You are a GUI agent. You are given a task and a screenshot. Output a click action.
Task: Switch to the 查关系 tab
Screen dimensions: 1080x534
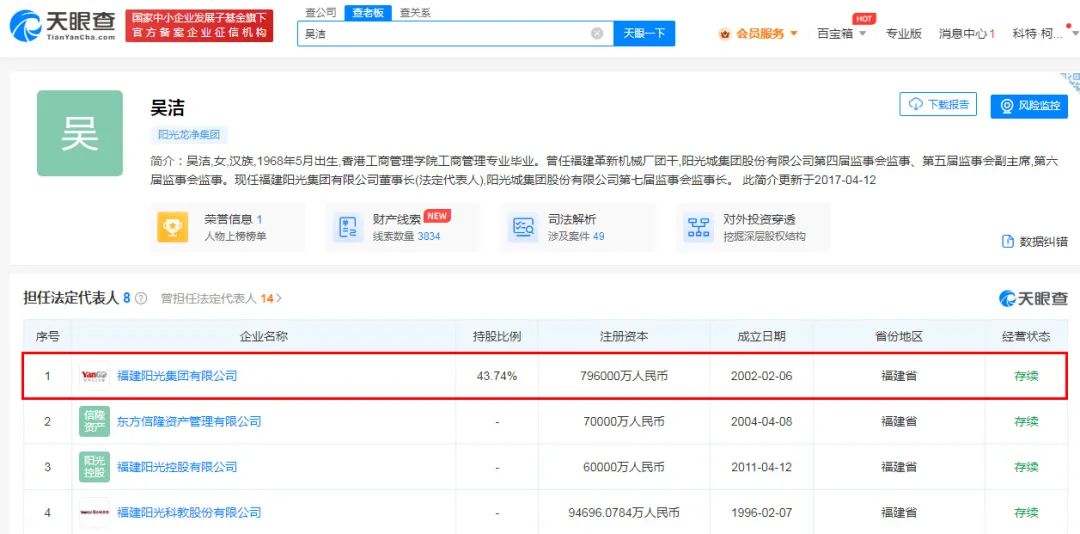[415, 12]
